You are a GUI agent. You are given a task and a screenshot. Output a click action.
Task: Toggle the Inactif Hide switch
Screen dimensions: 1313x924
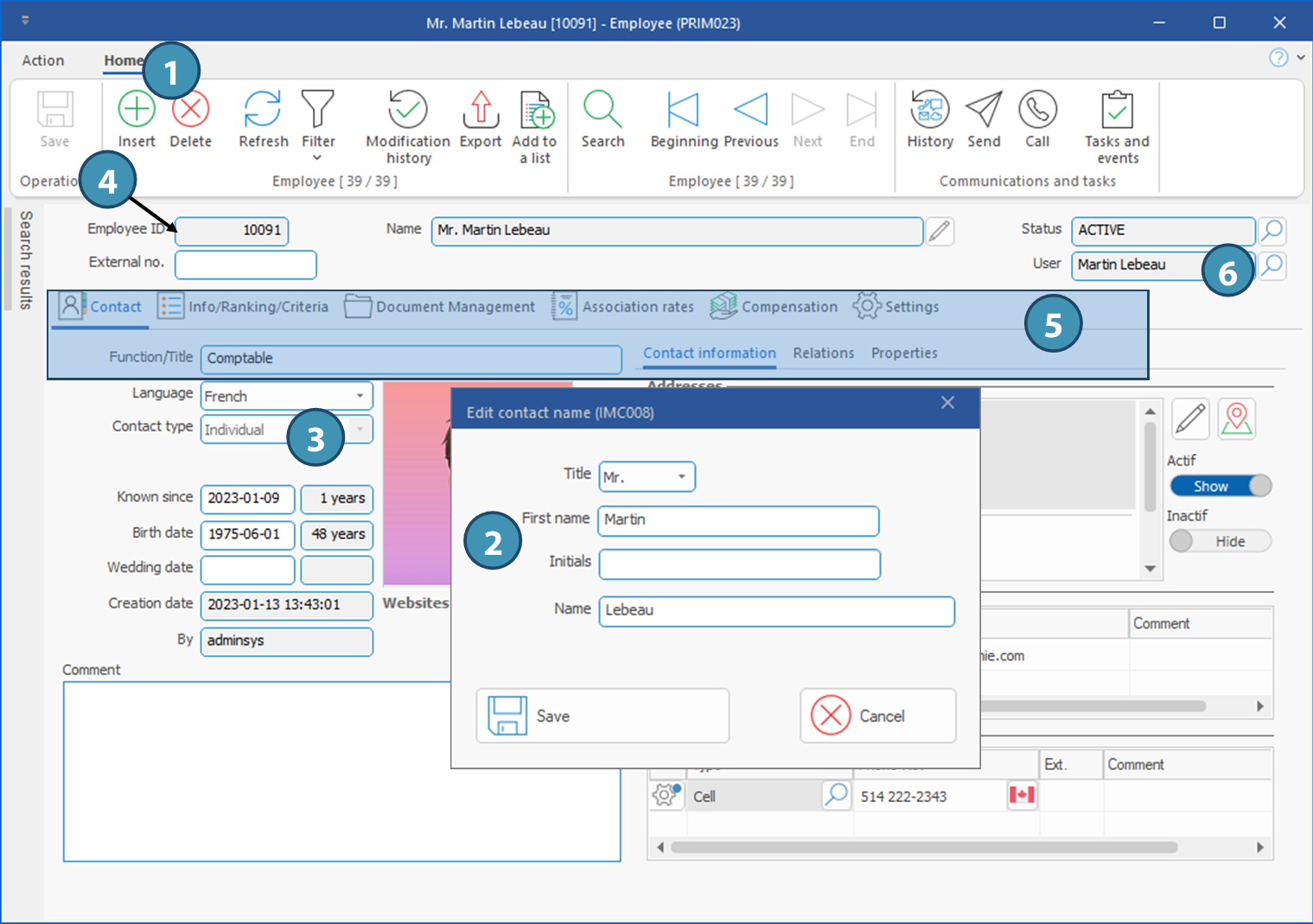tap(1220, 541)
